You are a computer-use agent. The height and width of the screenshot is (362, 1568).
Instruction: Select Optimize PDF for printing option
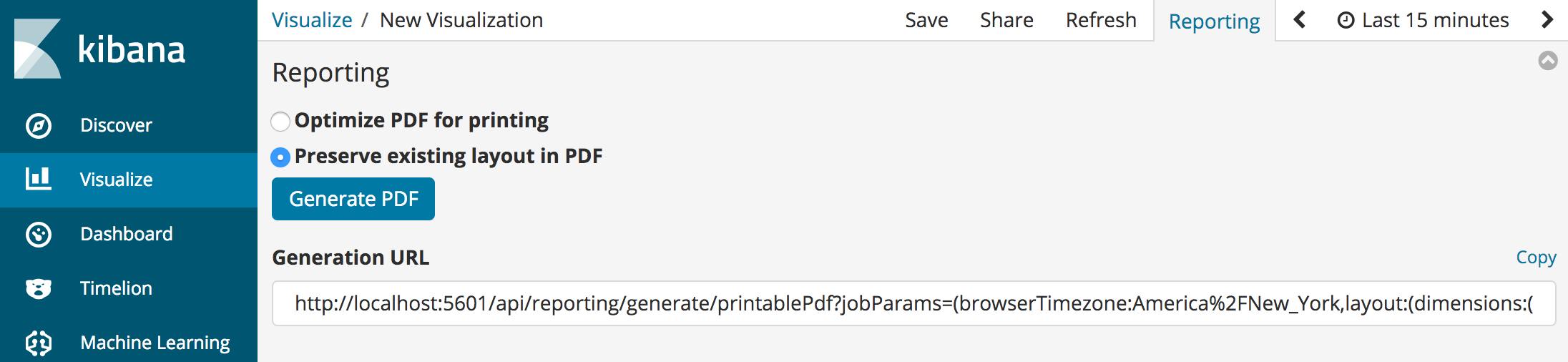coord(280,122)
